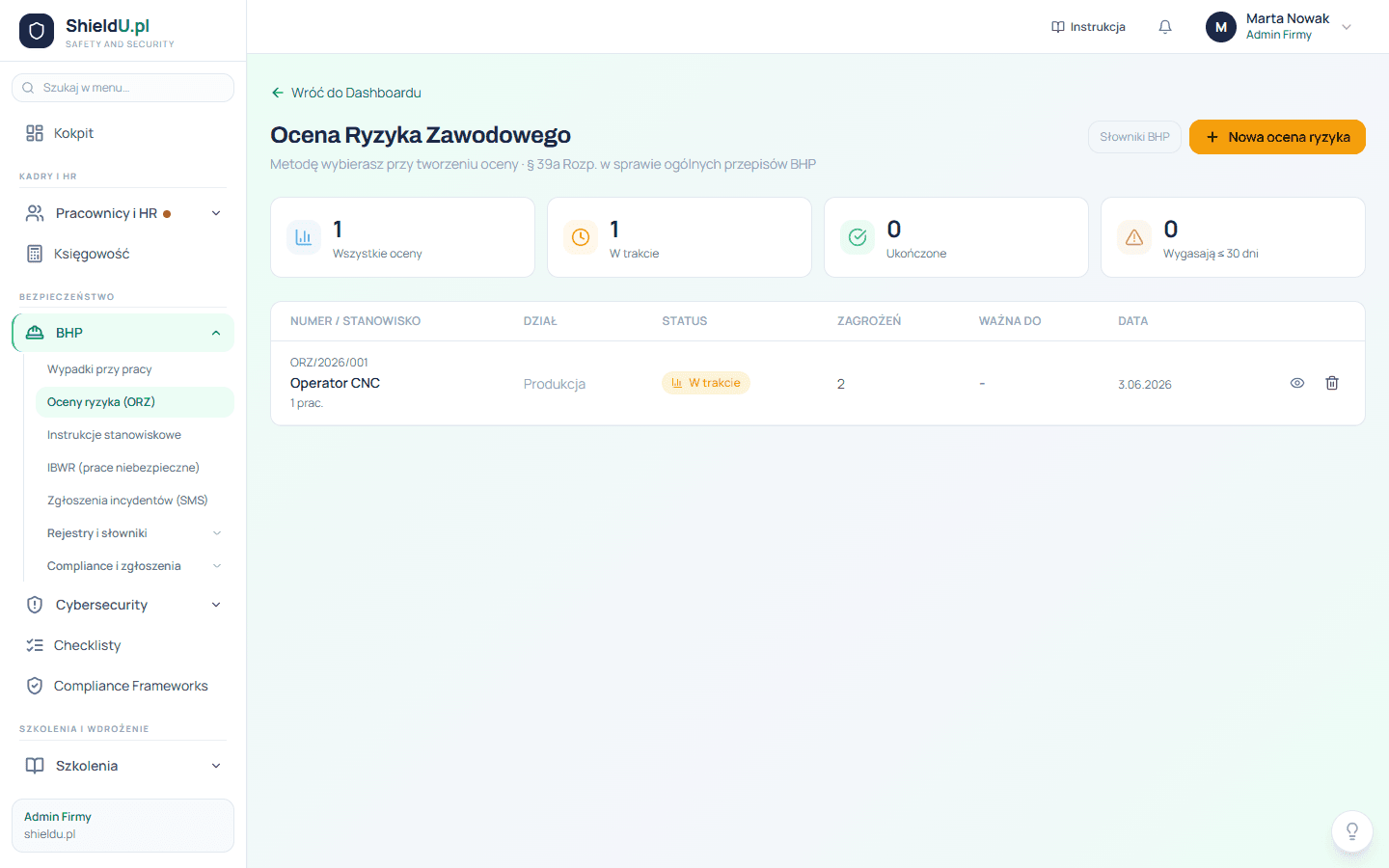
Task: Click the W trakcie status badge
Action: (706, 383)
